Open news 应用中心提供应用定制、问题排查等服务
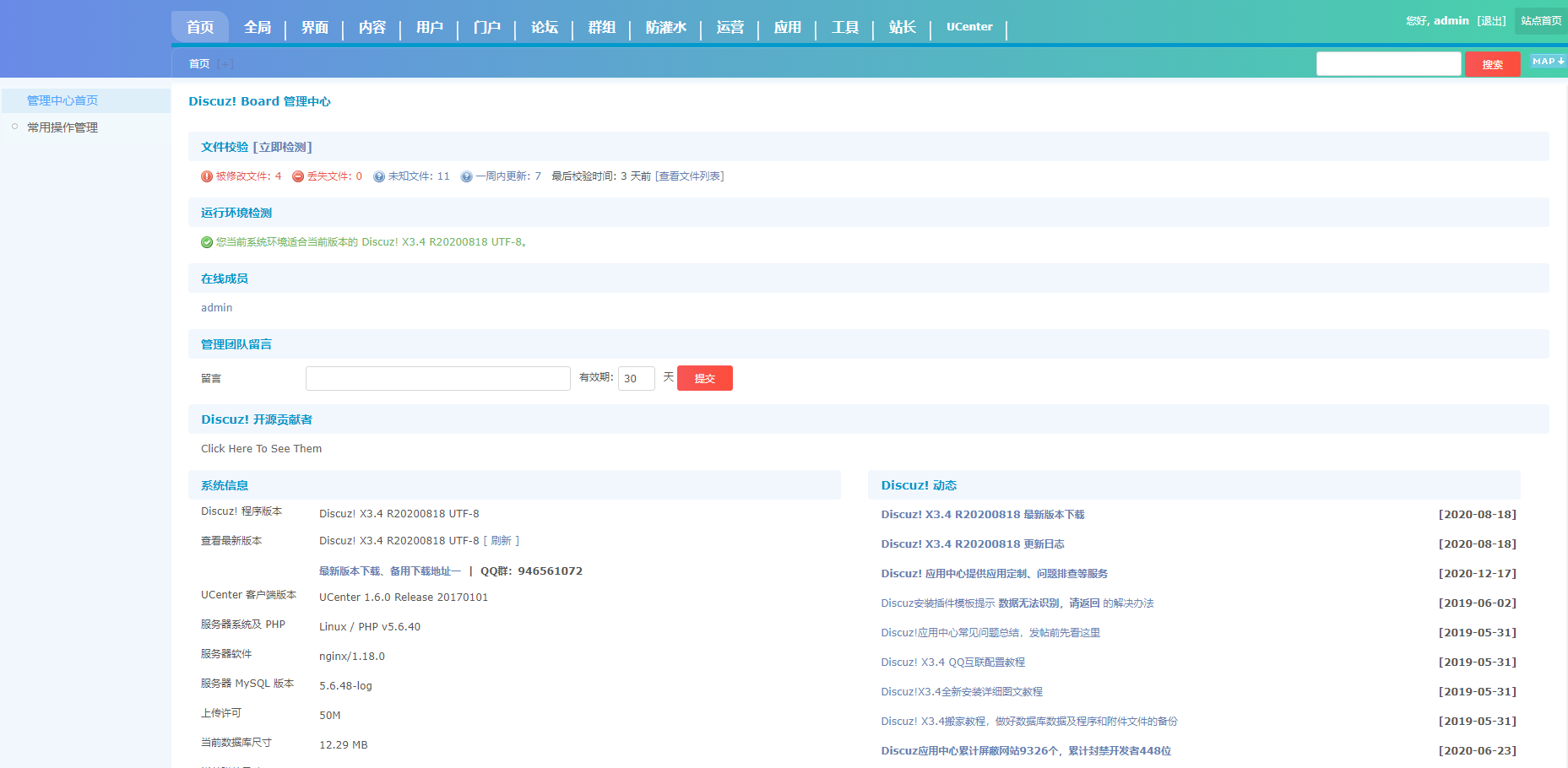The image size is (1568, 768). 995,574
